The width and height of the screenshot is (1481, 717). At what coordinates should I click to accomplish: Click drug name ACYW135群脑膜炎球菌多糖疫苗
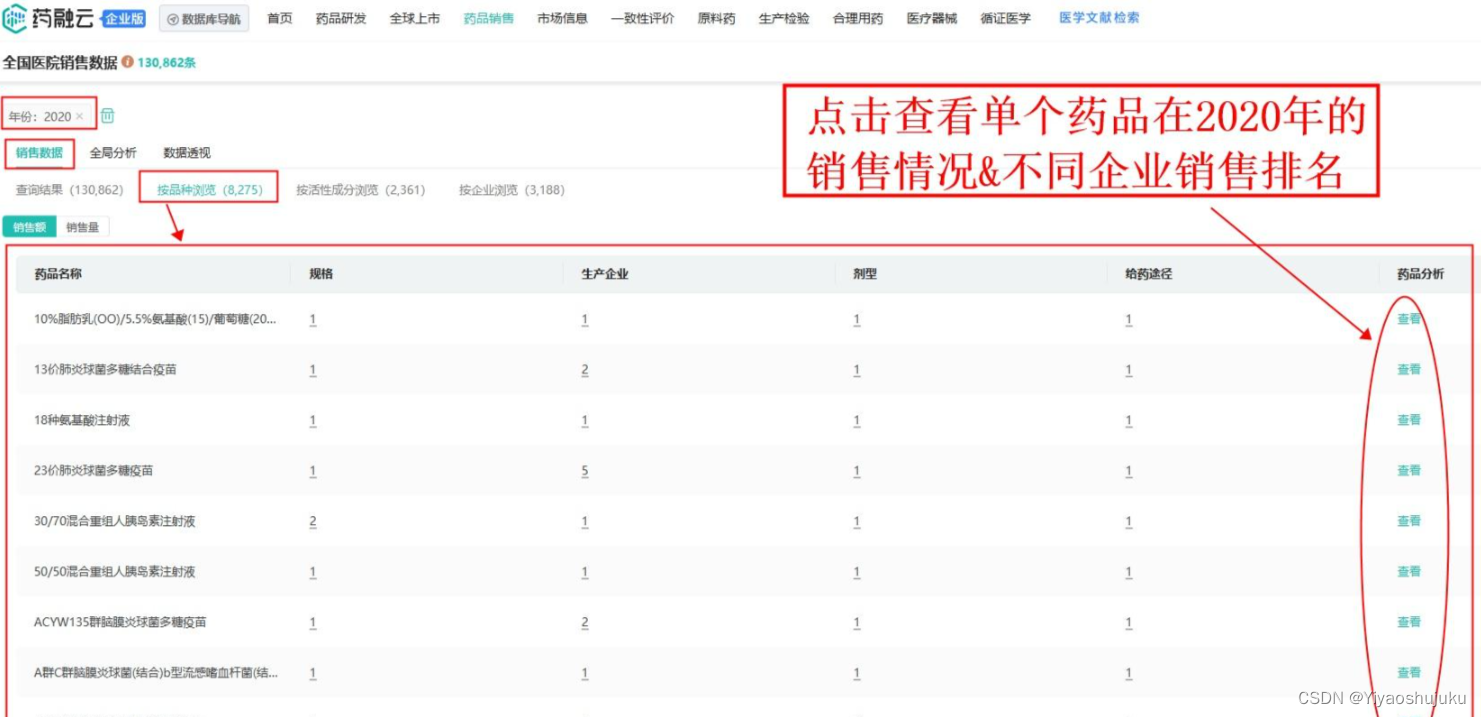click(x=120, y=622)
